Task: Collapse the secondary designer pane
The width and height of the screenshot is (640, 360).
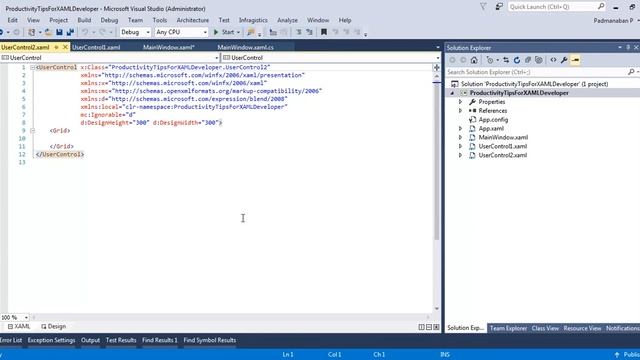Action: pos(436,327)
